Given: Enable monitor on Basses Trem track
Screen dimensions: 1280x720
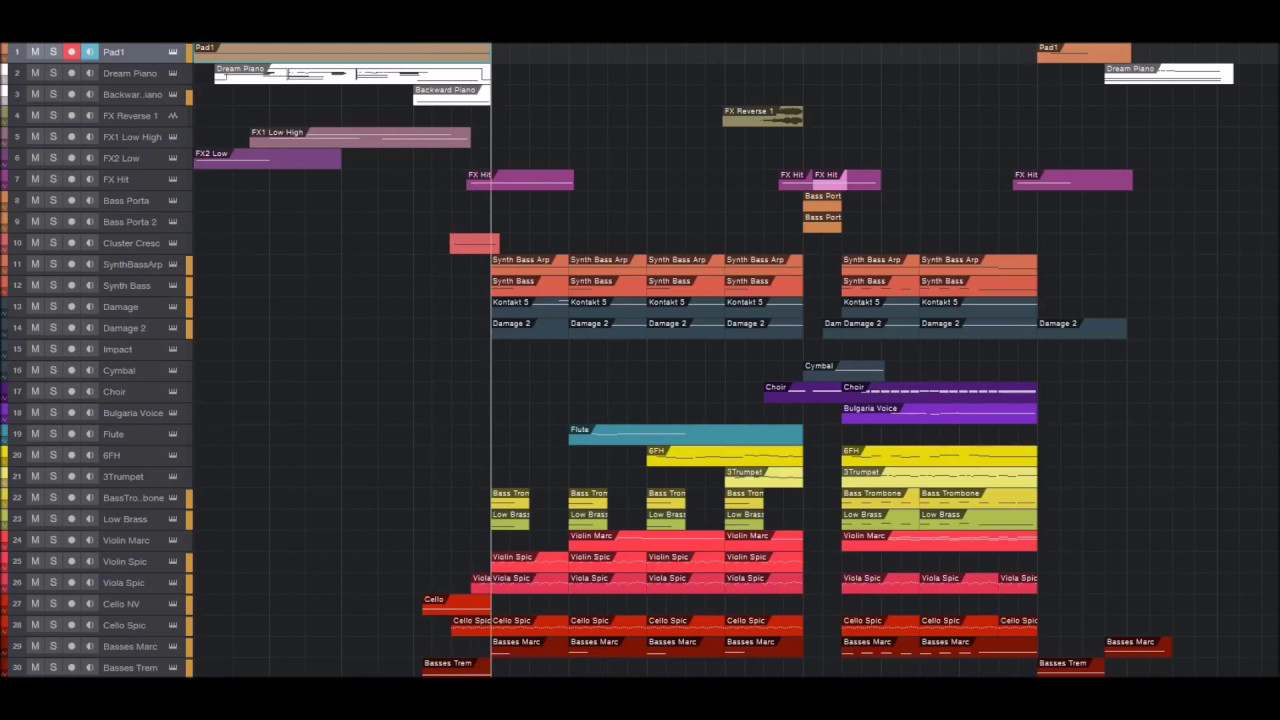Looking at the screenshot, I should click(x=90, y=667).
